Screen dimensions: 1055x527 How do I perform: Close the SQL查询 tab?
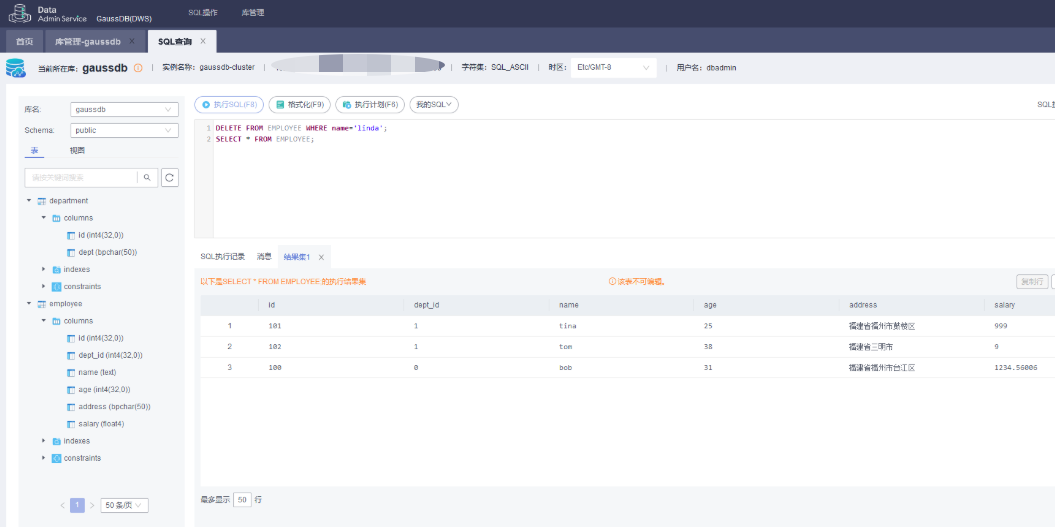click(203, 41)
